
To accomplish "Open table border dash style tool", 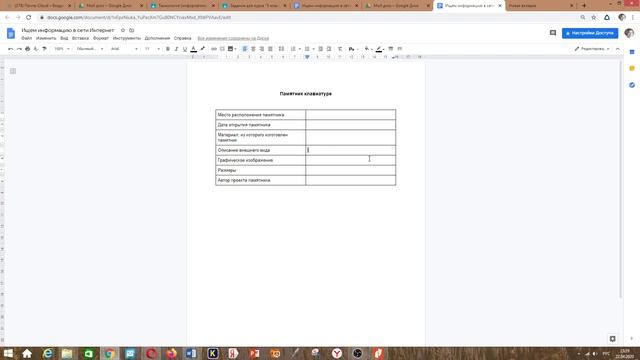I will 400,49.
